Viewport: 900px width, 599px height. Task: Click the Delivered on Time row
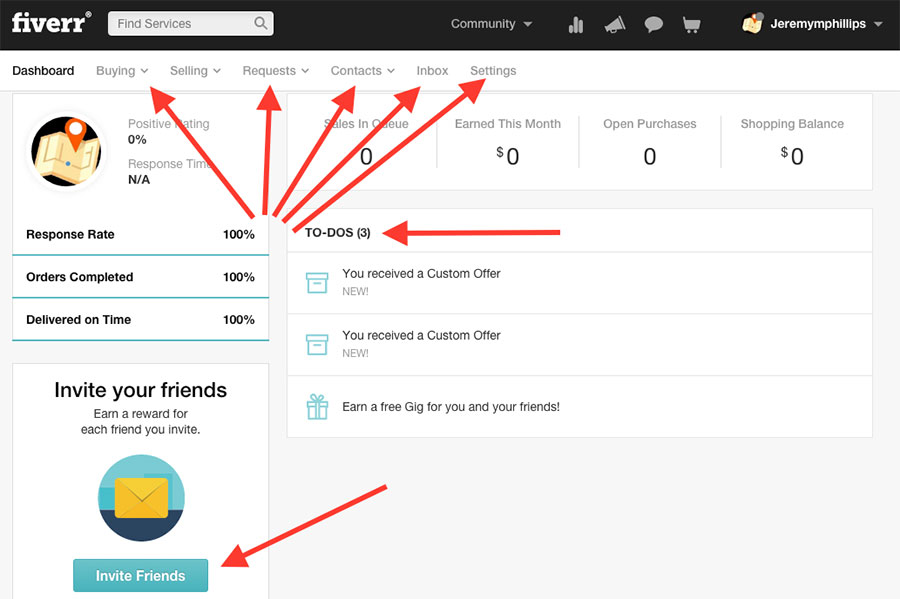pos(141,320)
